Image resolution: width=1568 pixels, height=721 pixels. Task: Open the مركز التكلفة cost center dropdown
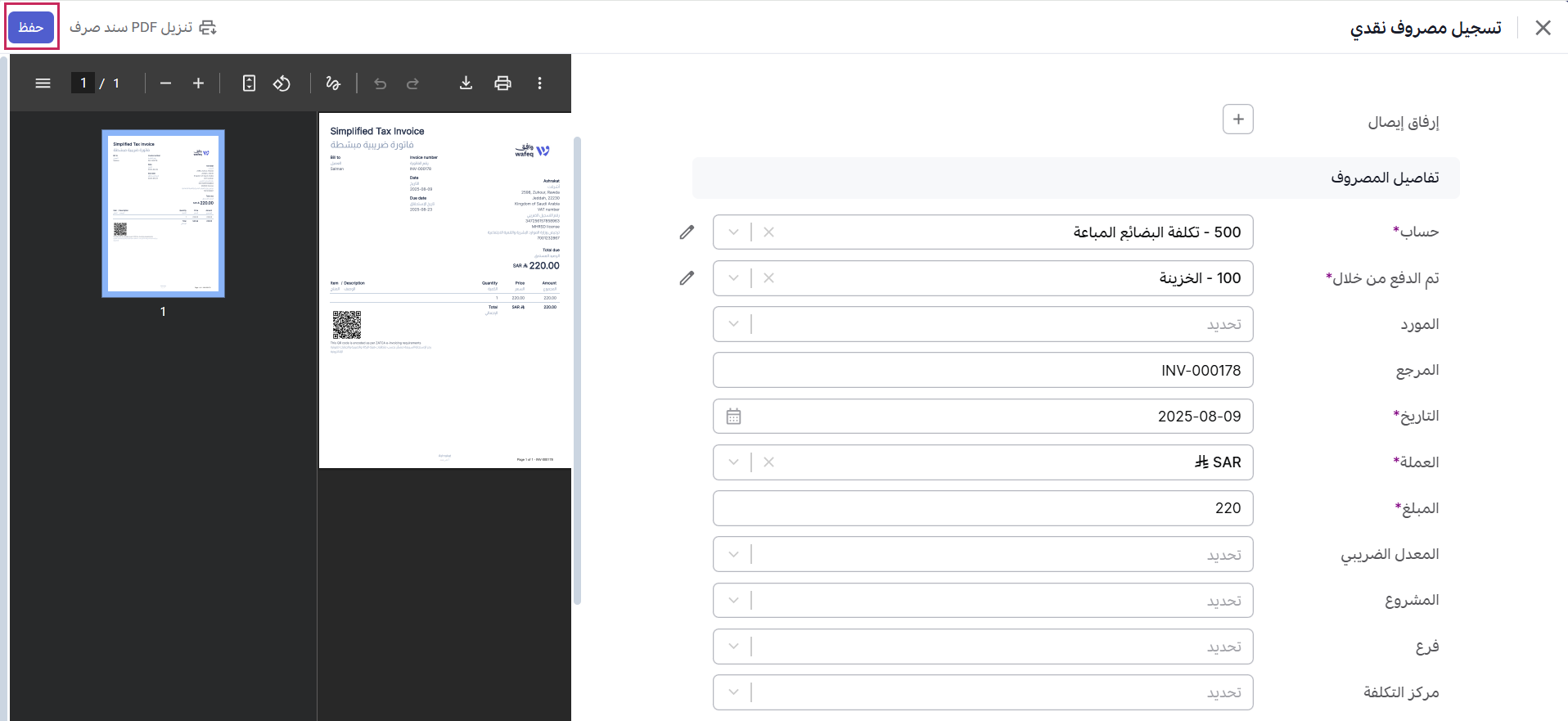tap(733, 692)
